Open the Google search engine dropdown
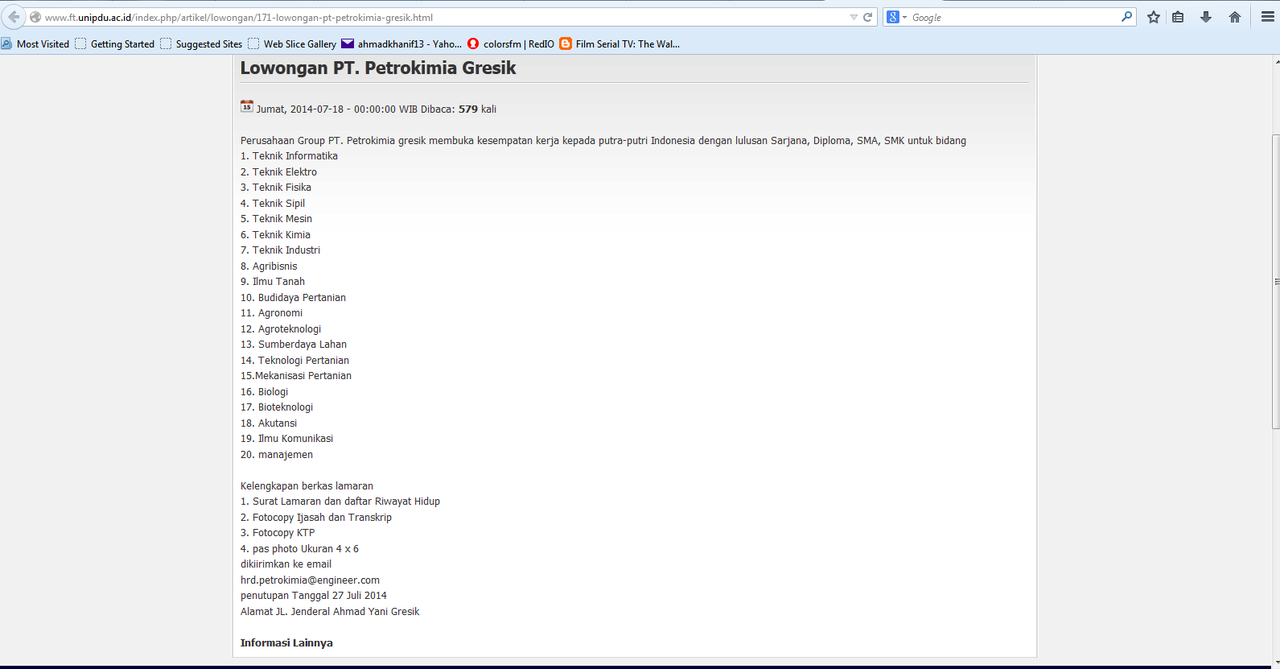Viewport: 1280px width, 669px height. [897, 17]
